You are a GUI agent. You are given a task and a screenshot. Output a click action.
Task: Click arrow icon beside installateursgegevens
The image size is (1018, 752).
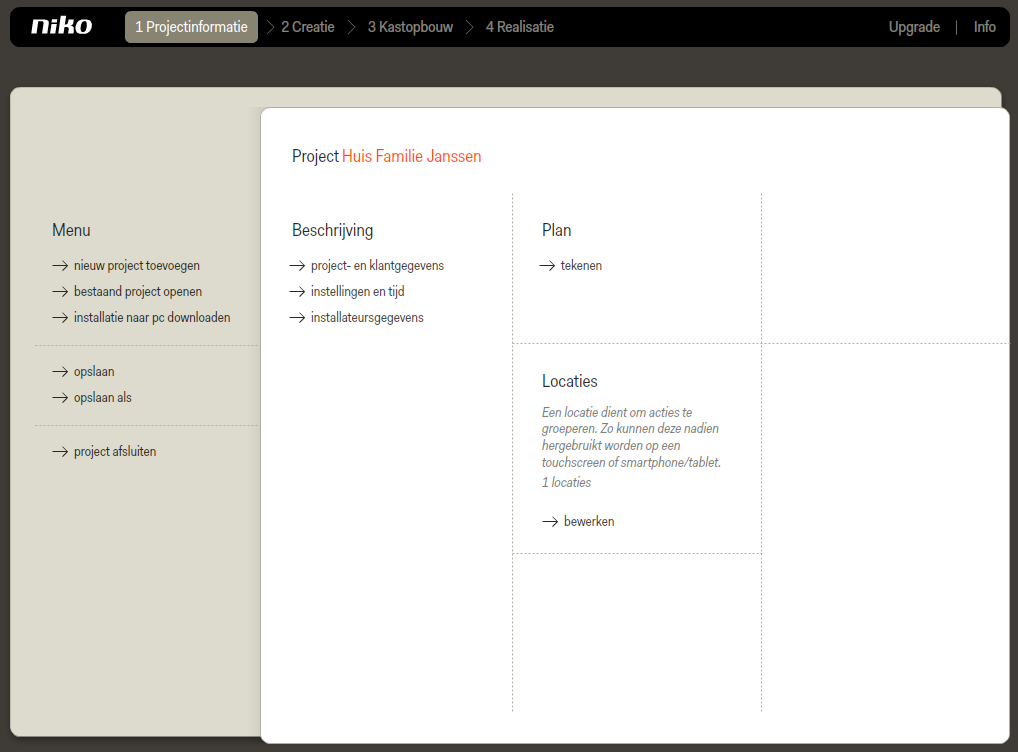click(297, 318)
